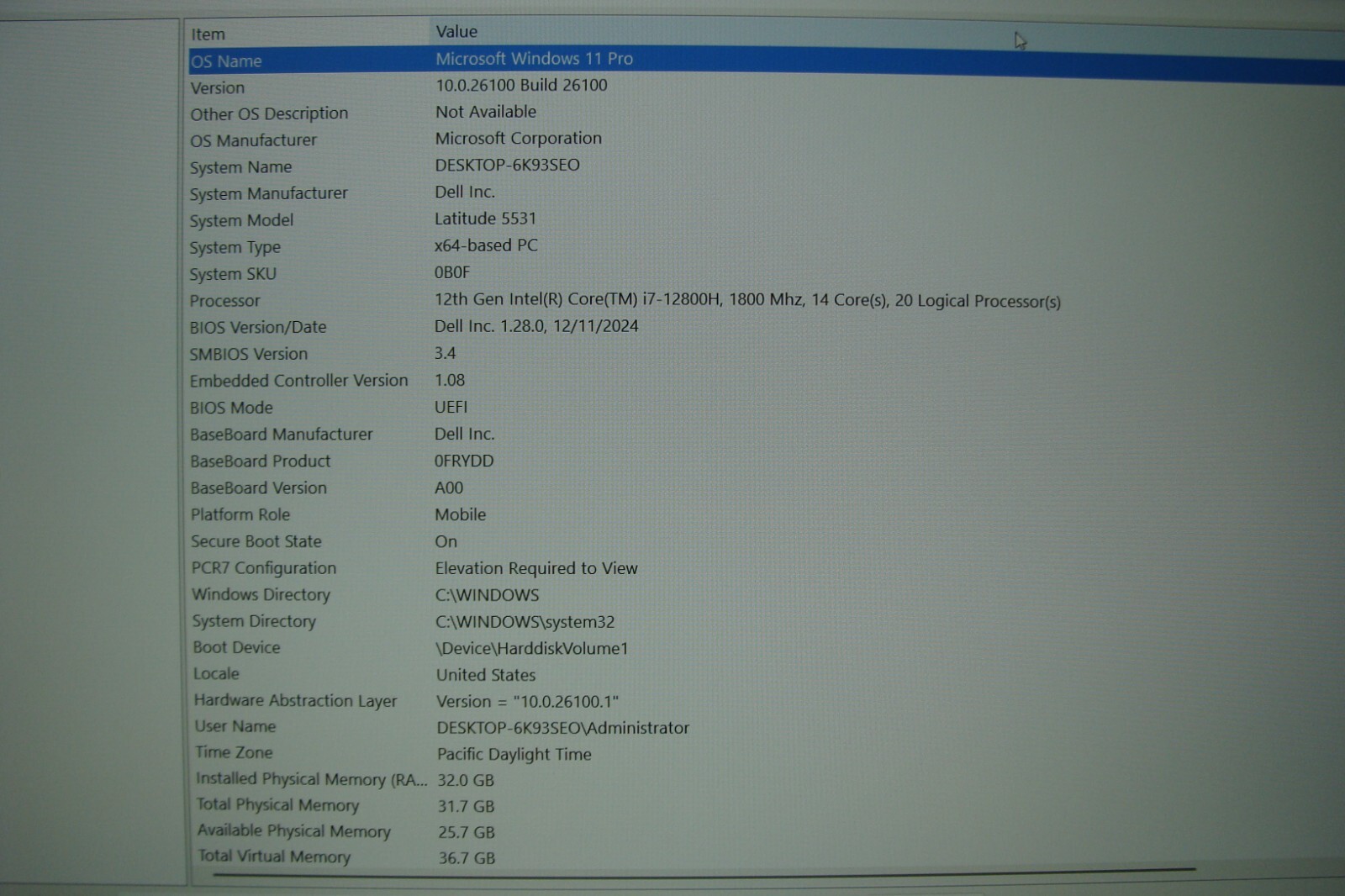Click the A00 baseboard version value

click(x=449, y=488)
